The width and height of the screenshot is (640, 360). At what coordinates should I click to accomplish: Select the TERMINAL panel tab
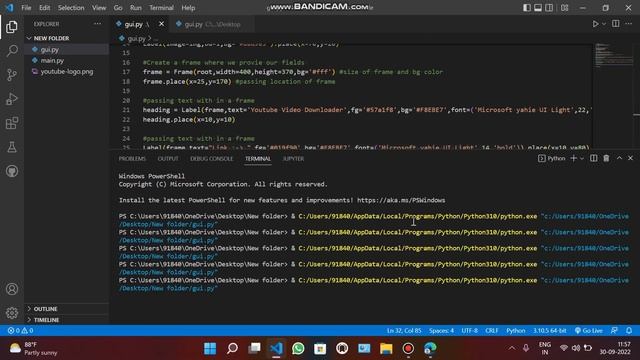(x=258, y=159)
